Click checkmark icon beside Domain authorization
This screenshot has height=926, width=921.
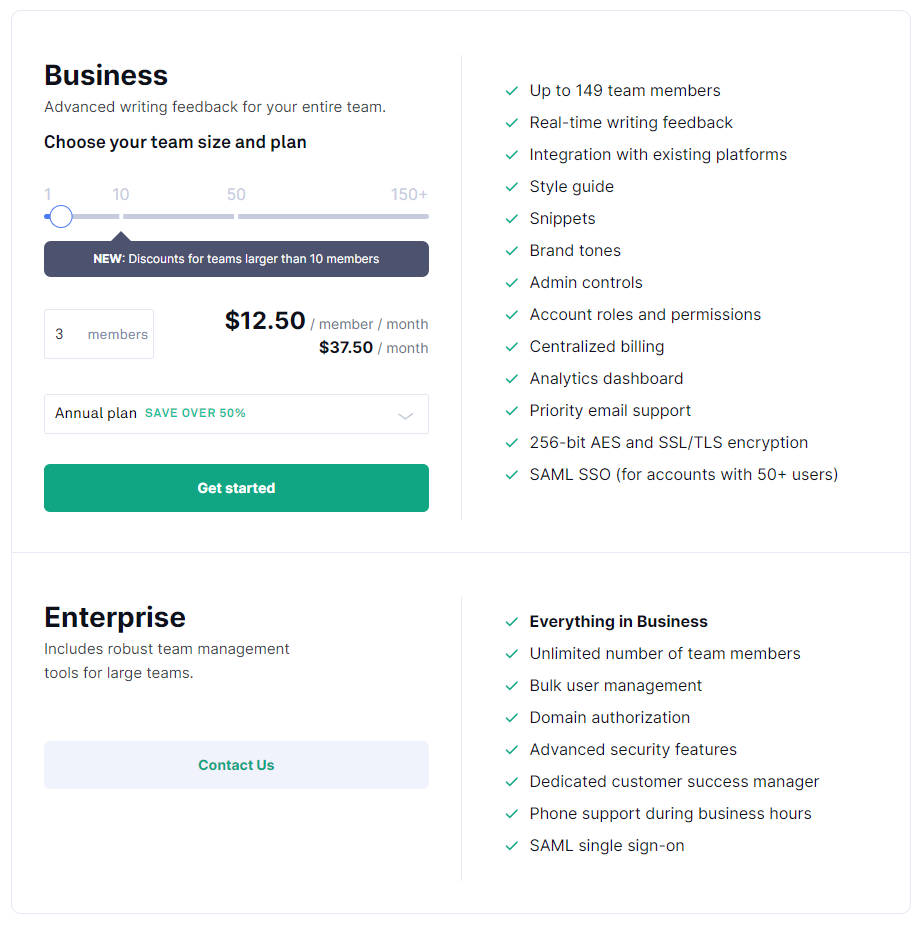[x=512, y=718]
